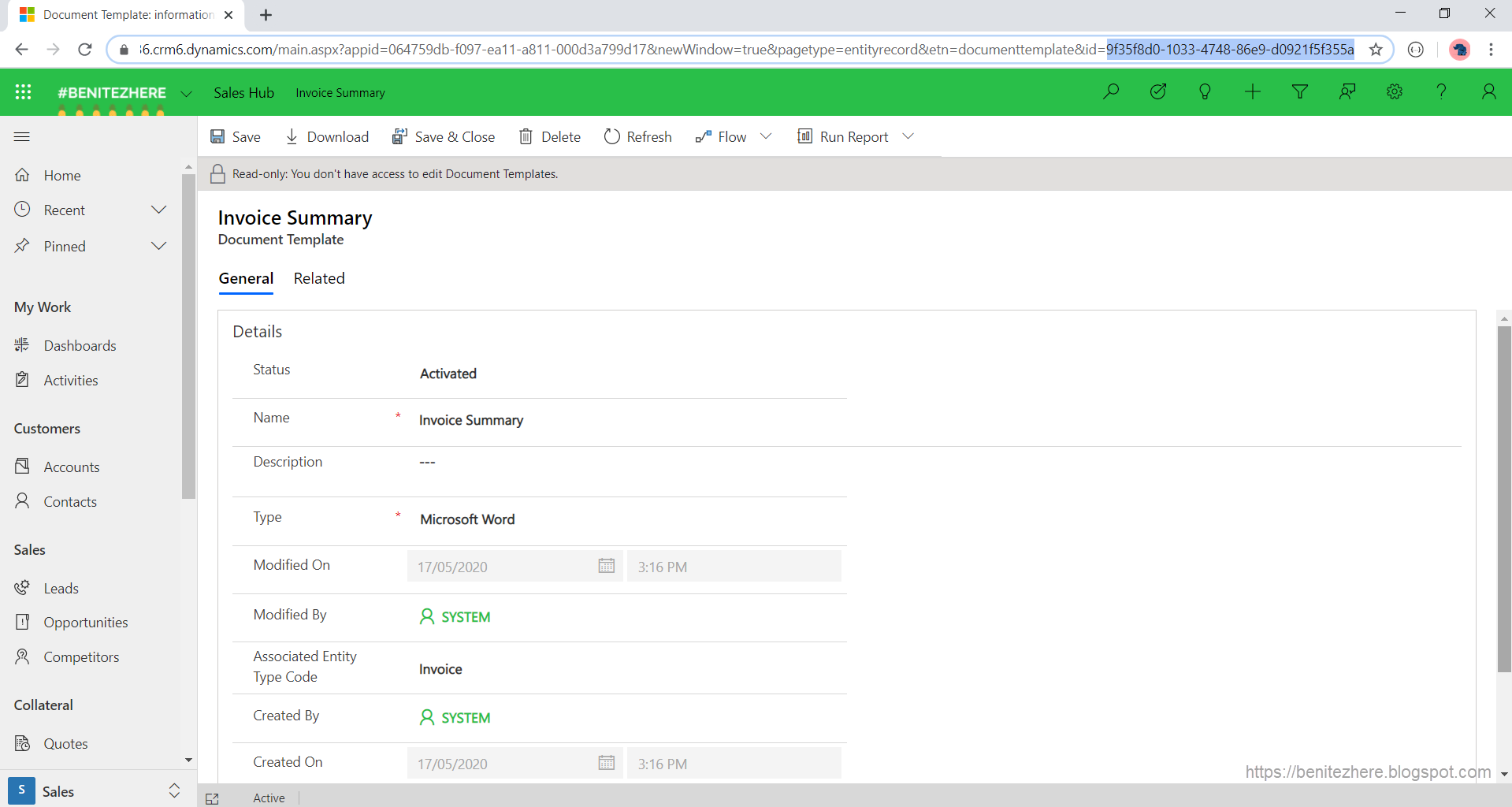Collapse the site map hamburger menu

pos(22,136)
